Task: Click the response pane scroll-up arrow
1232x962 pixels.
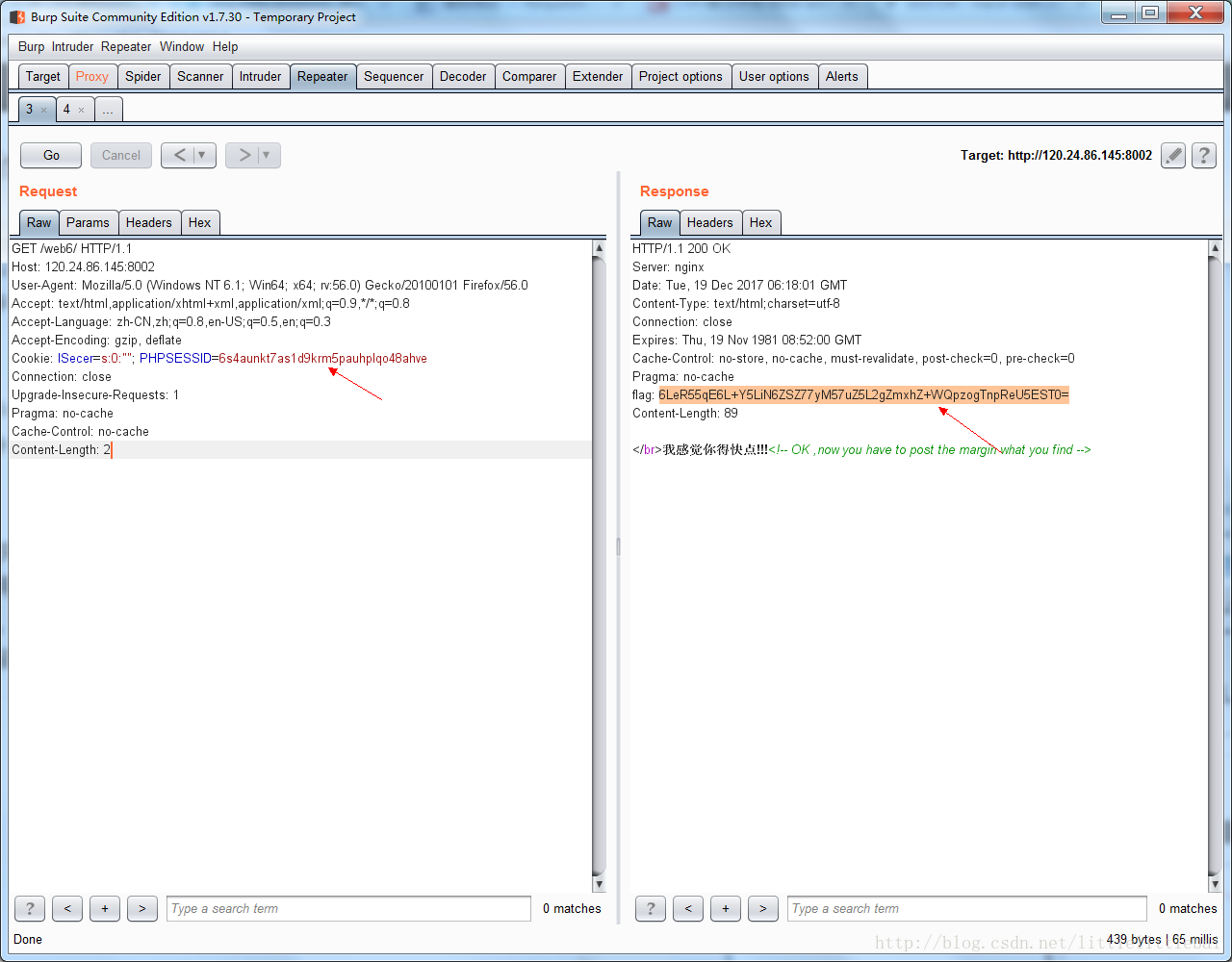Action: (1215, 248)
